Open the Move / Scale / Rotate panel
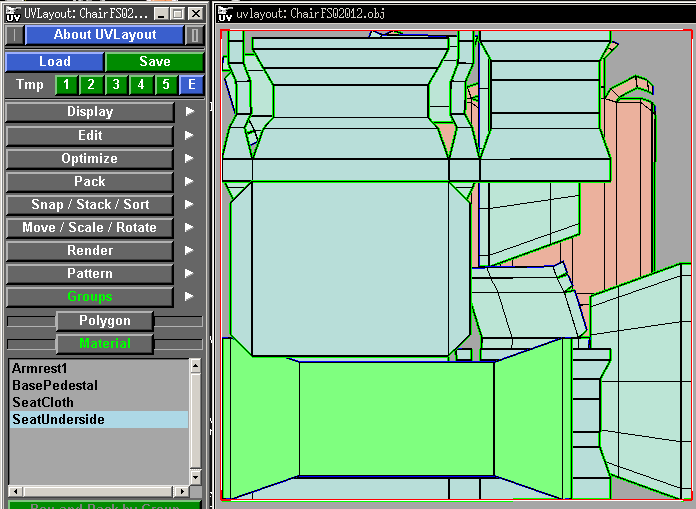696x509 pixels. click(x=90, y=227)
